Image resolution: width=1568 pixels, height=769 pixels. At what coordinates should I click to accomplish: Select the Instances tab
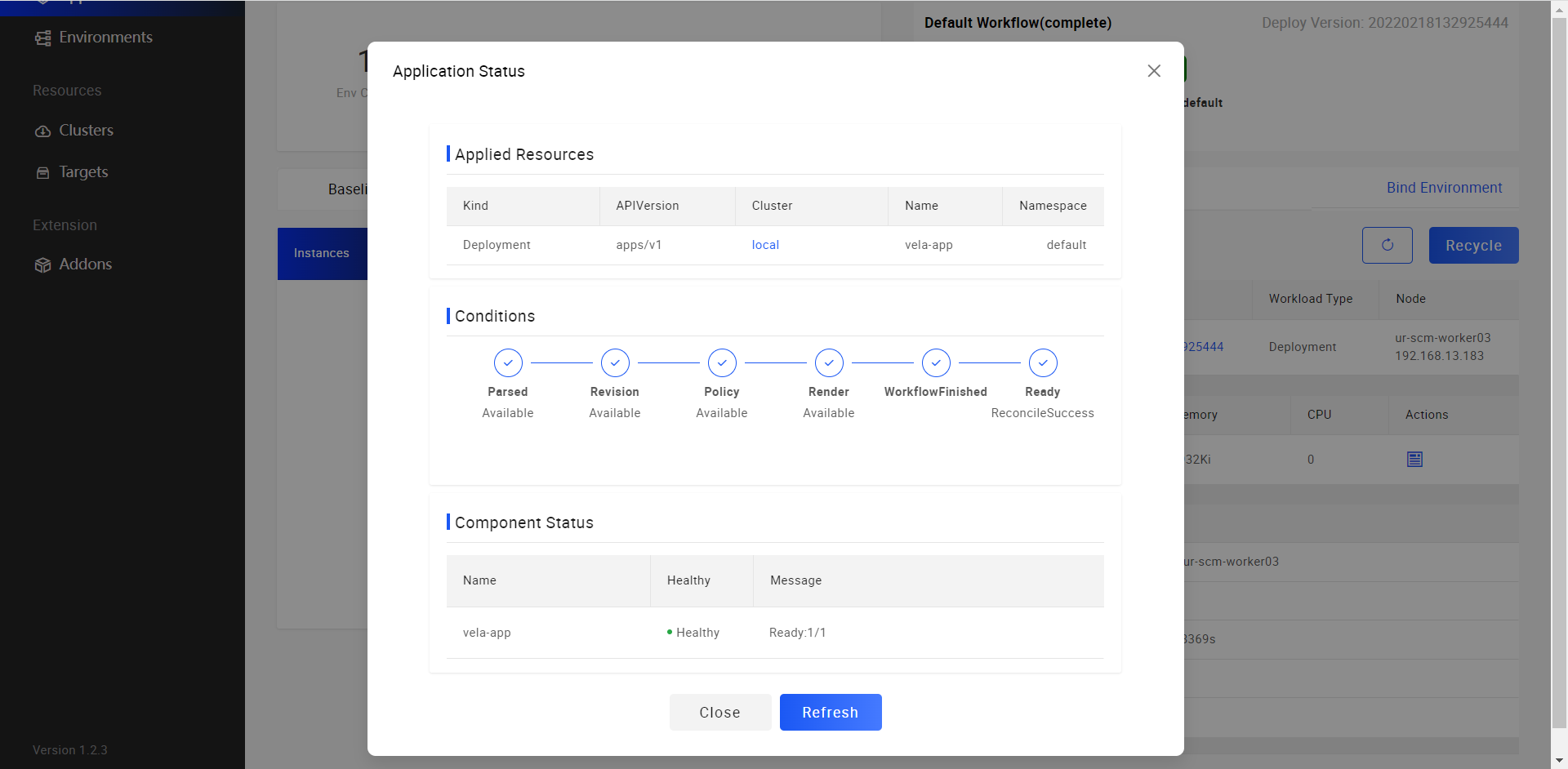322,254
